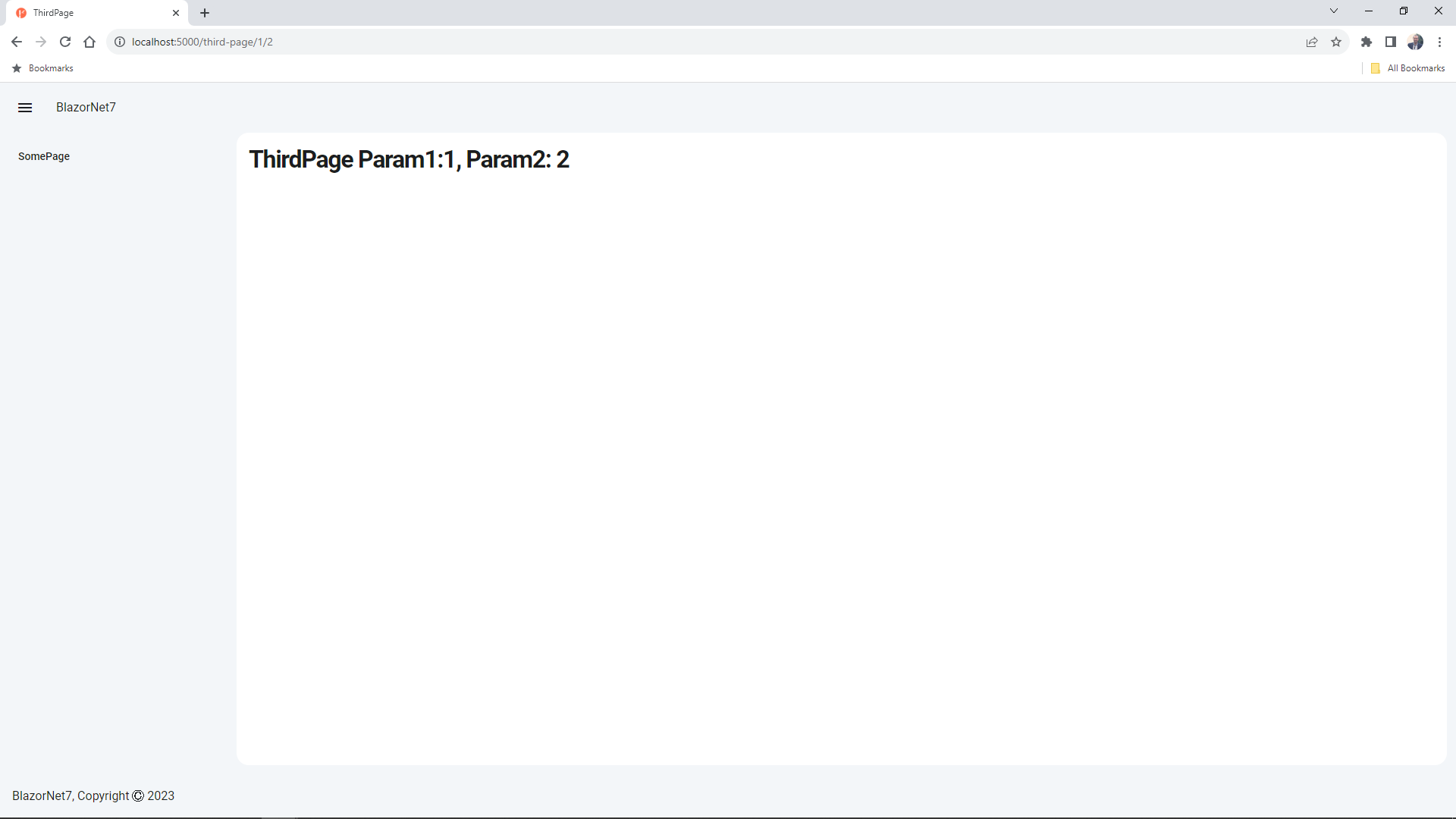The height and width of the screenshot is (819, 1456).
Task: Click the Bookmarks star on the bookmarks bar
Action: (x=16, y=67)
